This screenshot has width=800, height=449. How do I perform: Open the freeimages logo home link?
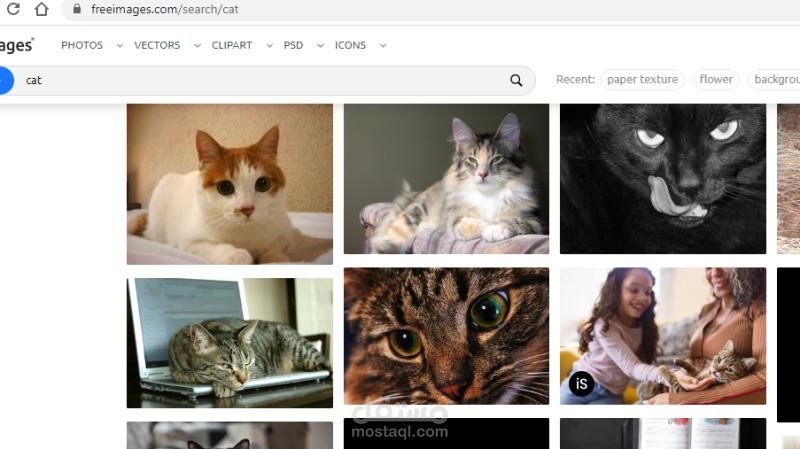16,45
